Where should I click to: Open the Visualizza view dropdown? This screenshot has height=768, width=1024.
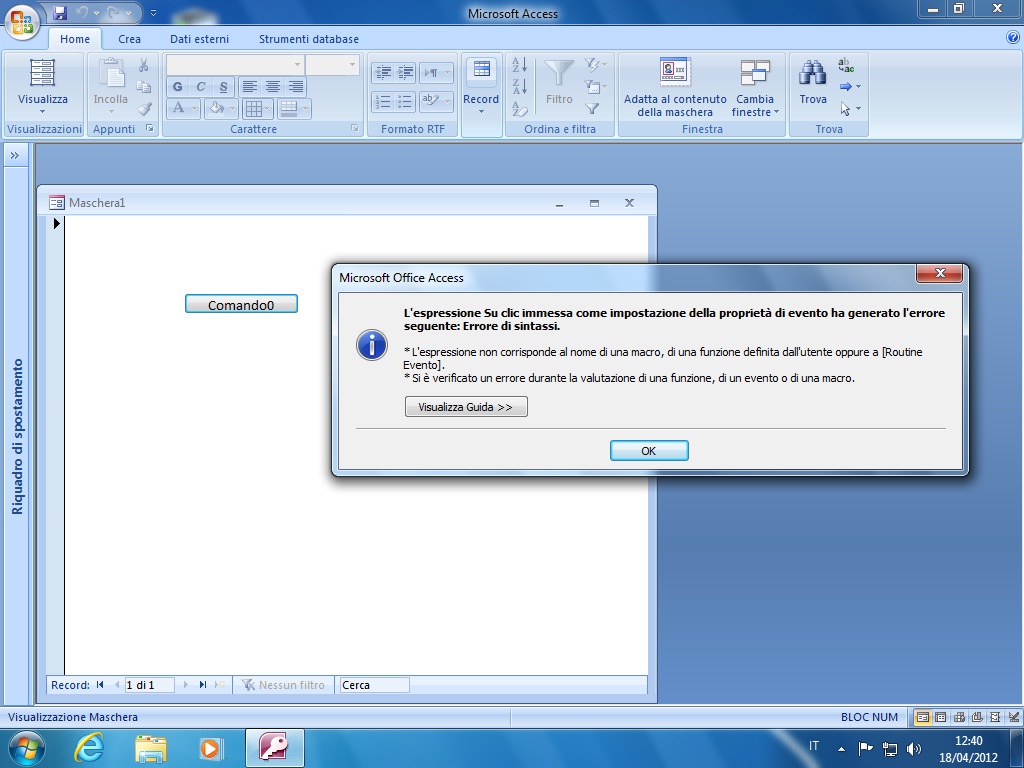42,87
